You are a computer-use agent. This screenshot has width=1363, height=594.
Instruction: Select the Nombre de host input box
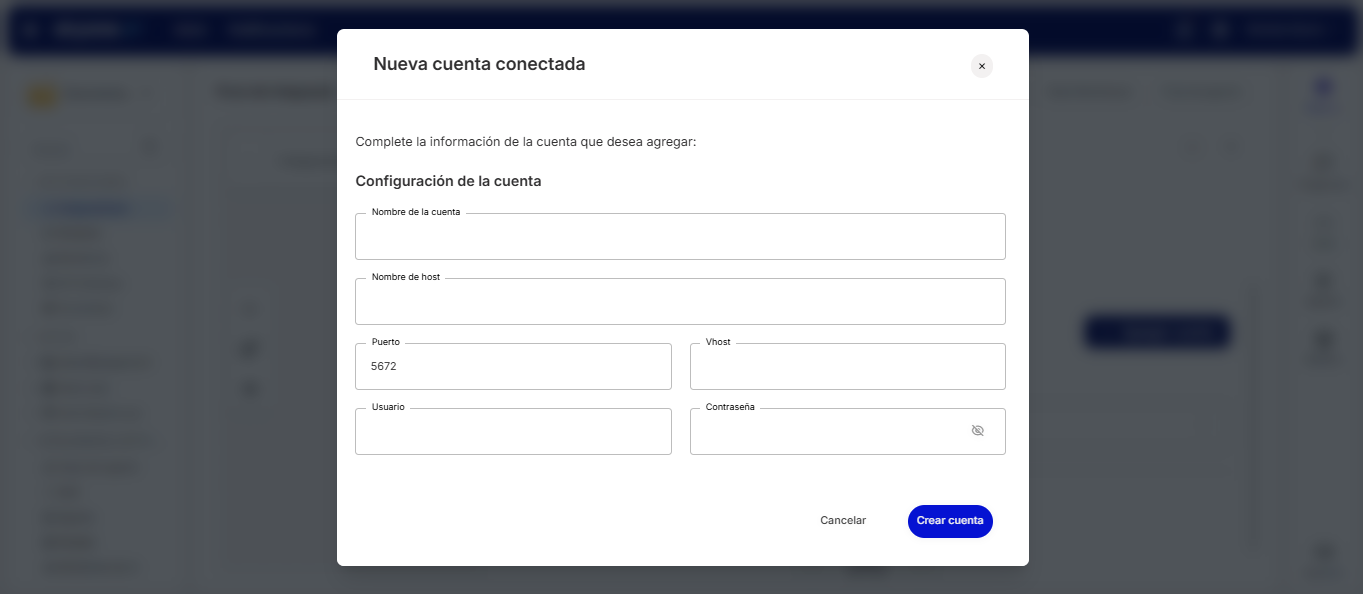[x=679, y=303]
